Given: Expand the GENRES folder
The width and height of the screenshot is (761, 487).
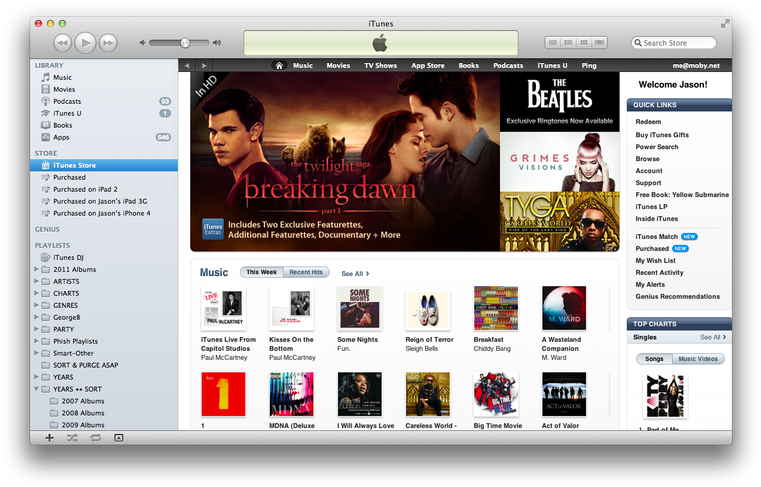Looking at the screenshot, I should [36, 305].
